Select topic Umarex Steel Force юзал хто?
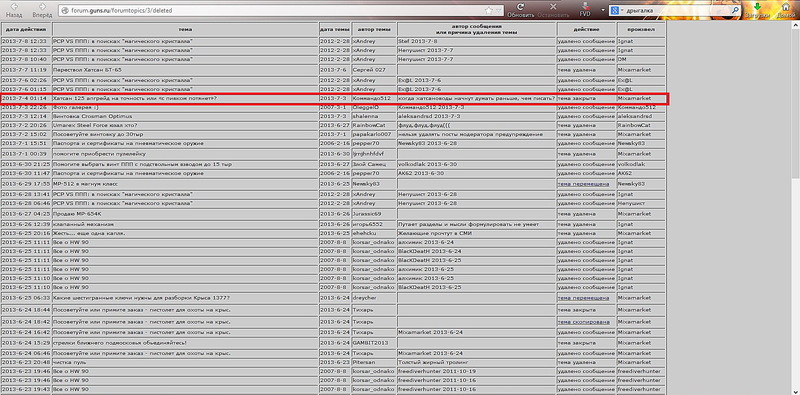Image resolution: width=800 pixels, height=395 pixels. pyautogui.click(x=95, y=125)
